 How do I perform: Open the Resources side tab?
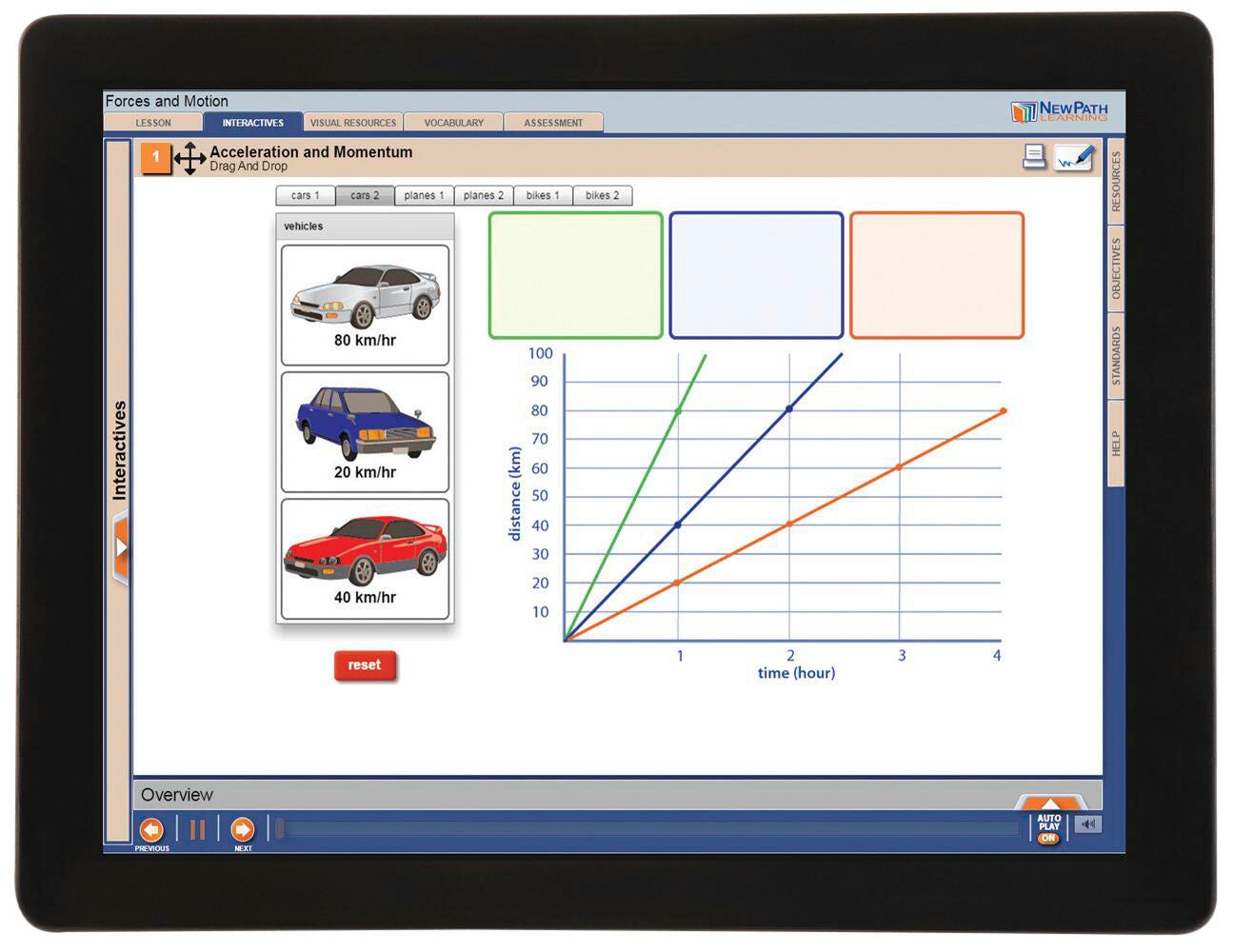(1116, 181)
